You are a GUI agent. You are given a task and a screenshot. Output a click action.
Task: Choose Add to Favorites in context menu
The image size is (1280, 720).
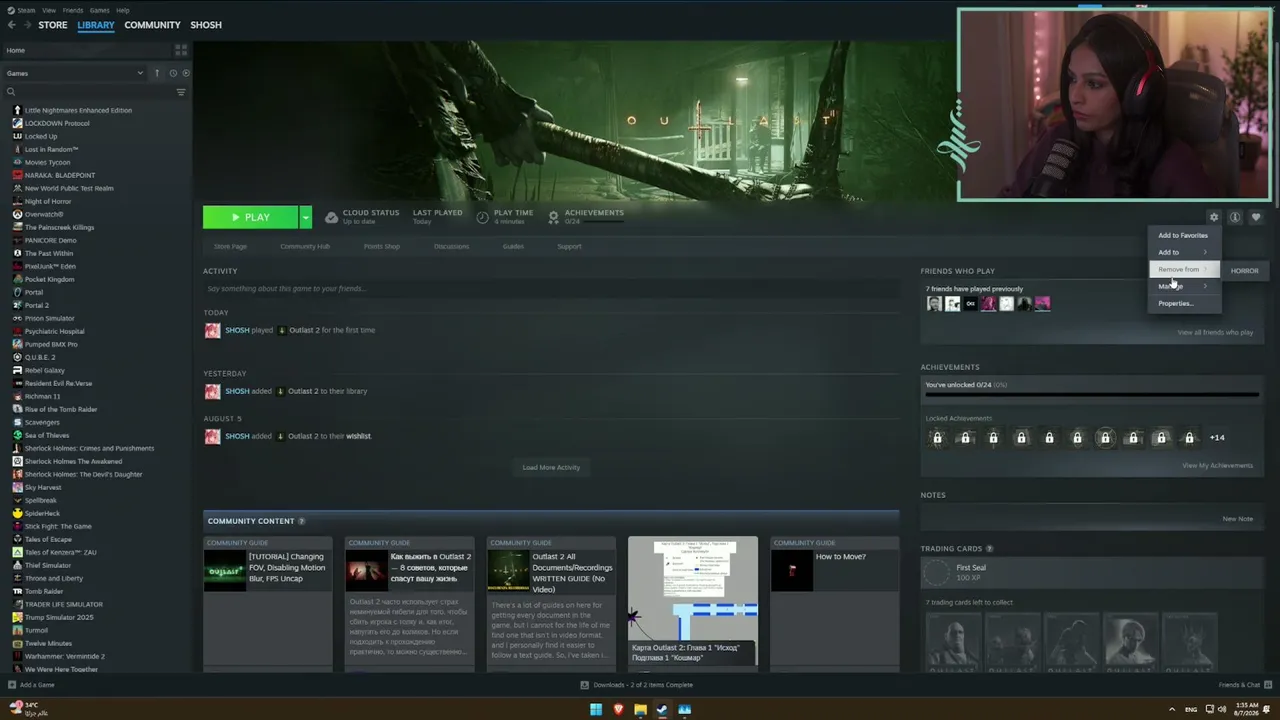coord(1184,235)
